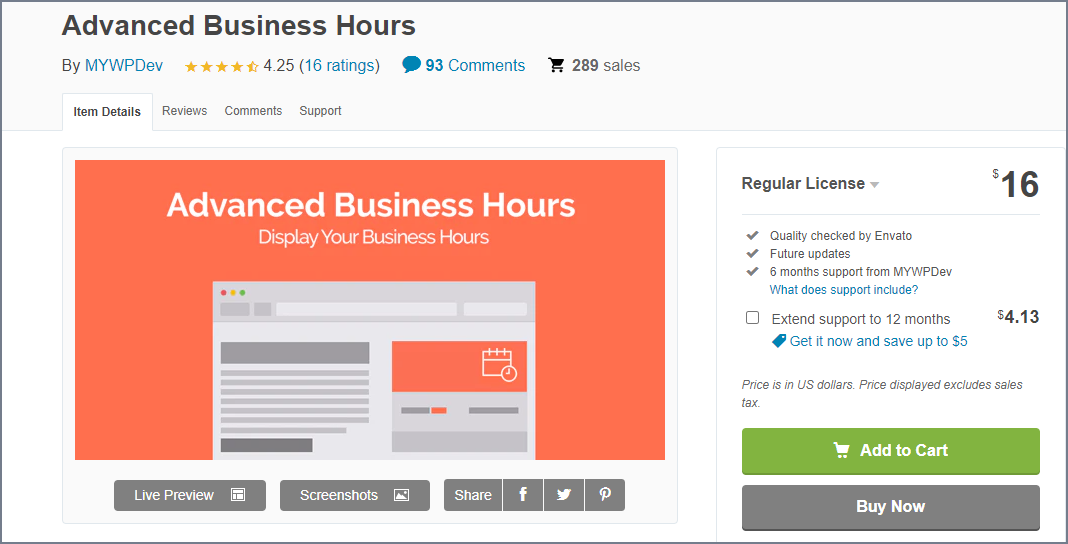Open 'What does support include?' link
Viewport: 1068px width, 544px height.
pyautogui.click(x=844, y=289)
